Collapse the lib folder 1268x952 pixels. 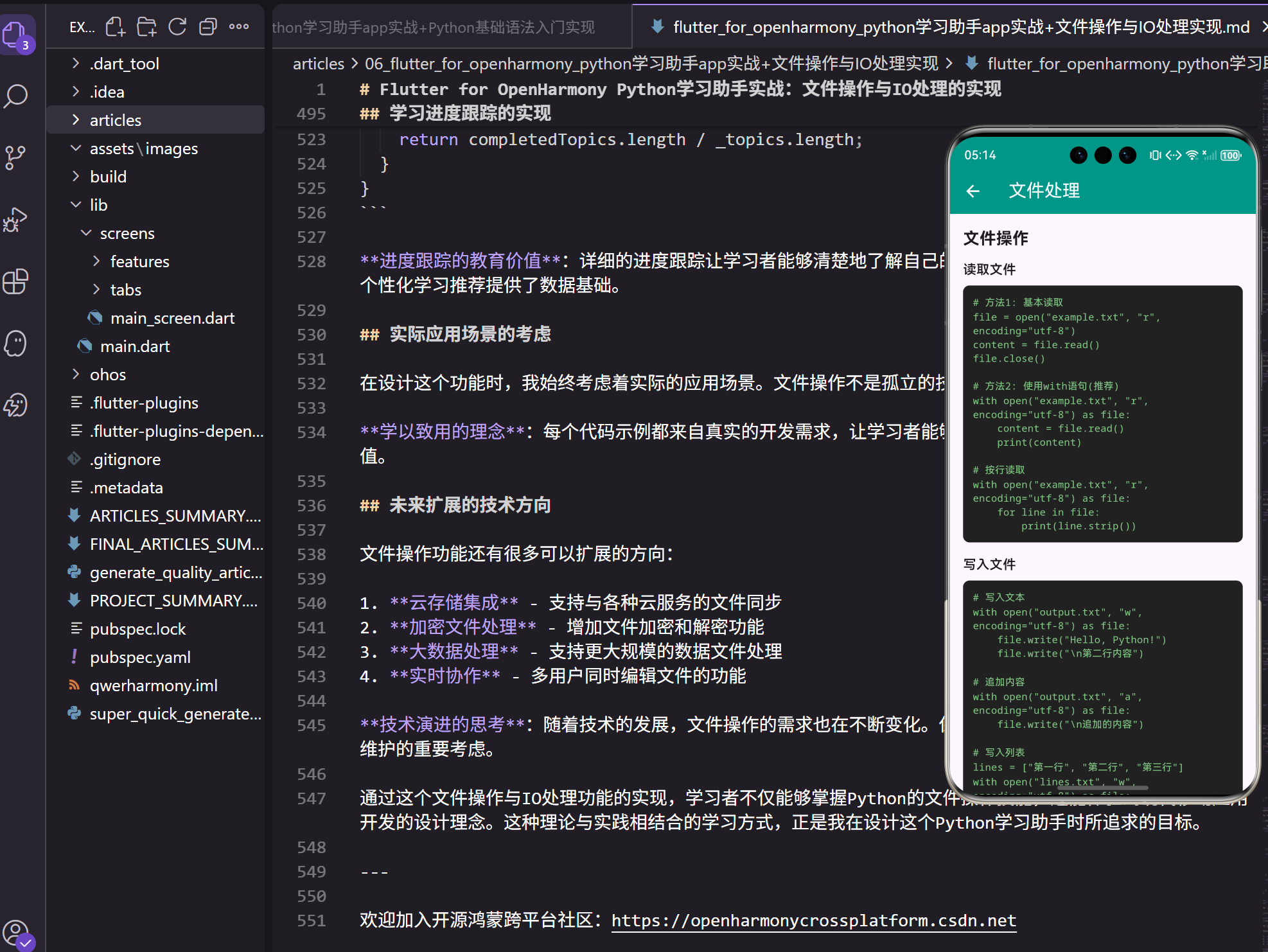(x=76, y=204)
